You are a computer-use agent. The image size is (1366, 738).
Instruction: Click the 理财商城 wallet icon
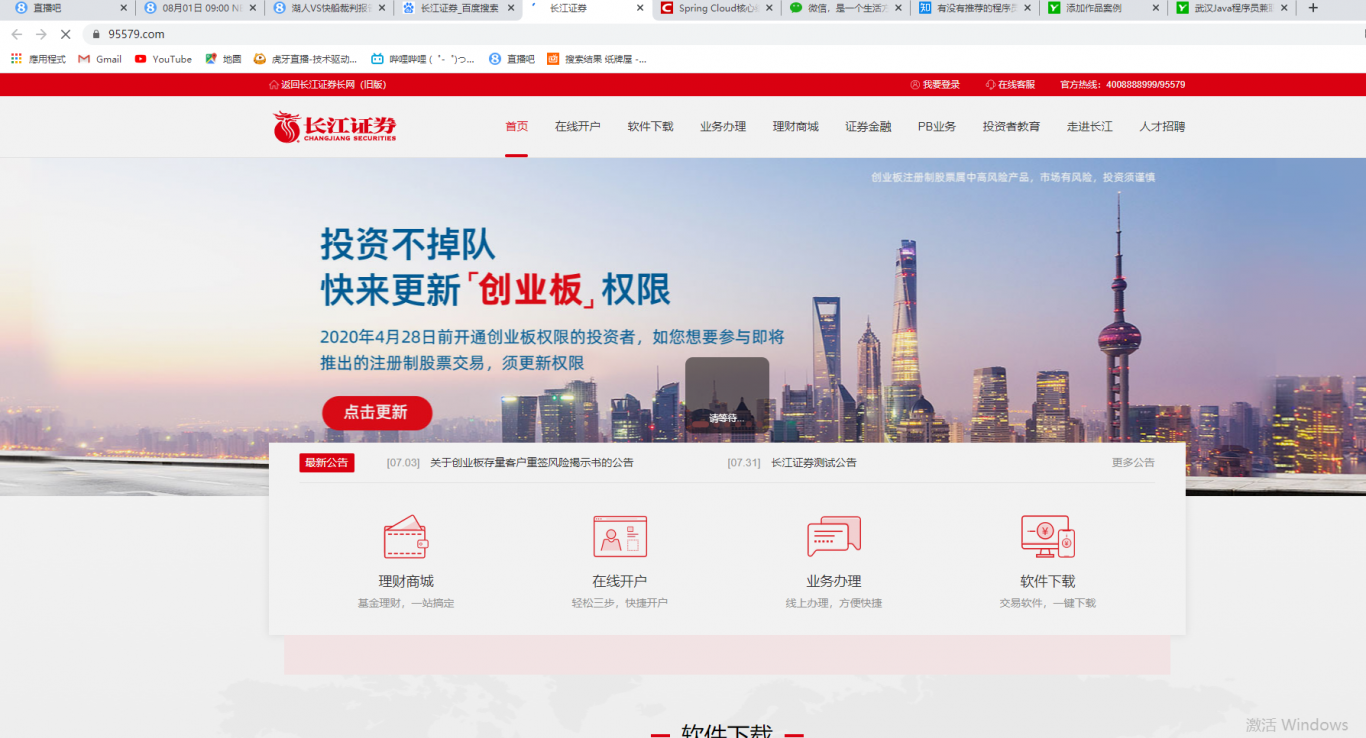406,537
